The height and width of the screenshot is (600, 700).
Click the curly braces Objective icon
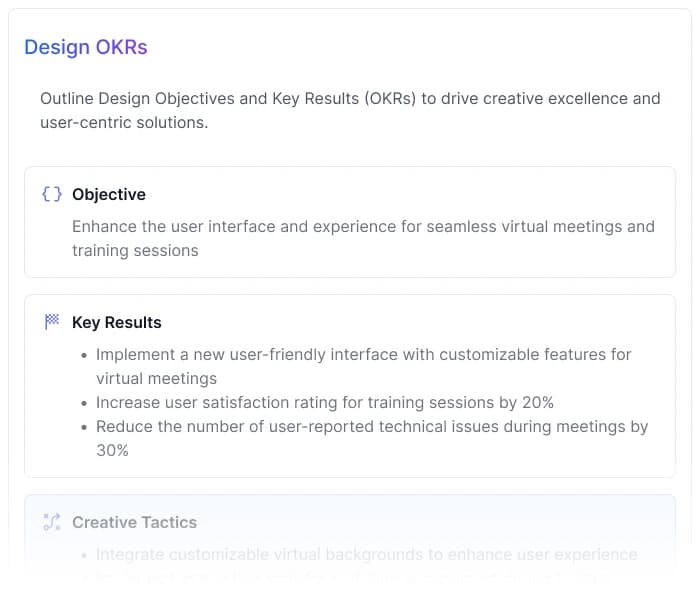coord(52,194)
